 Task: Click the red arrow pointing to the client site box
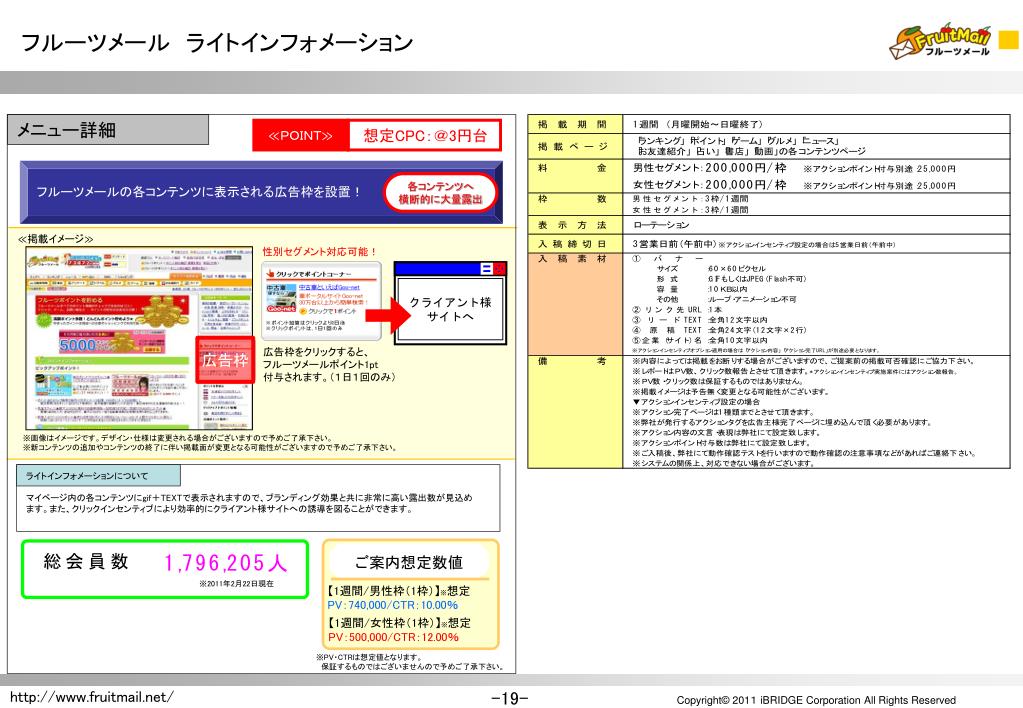388,315
